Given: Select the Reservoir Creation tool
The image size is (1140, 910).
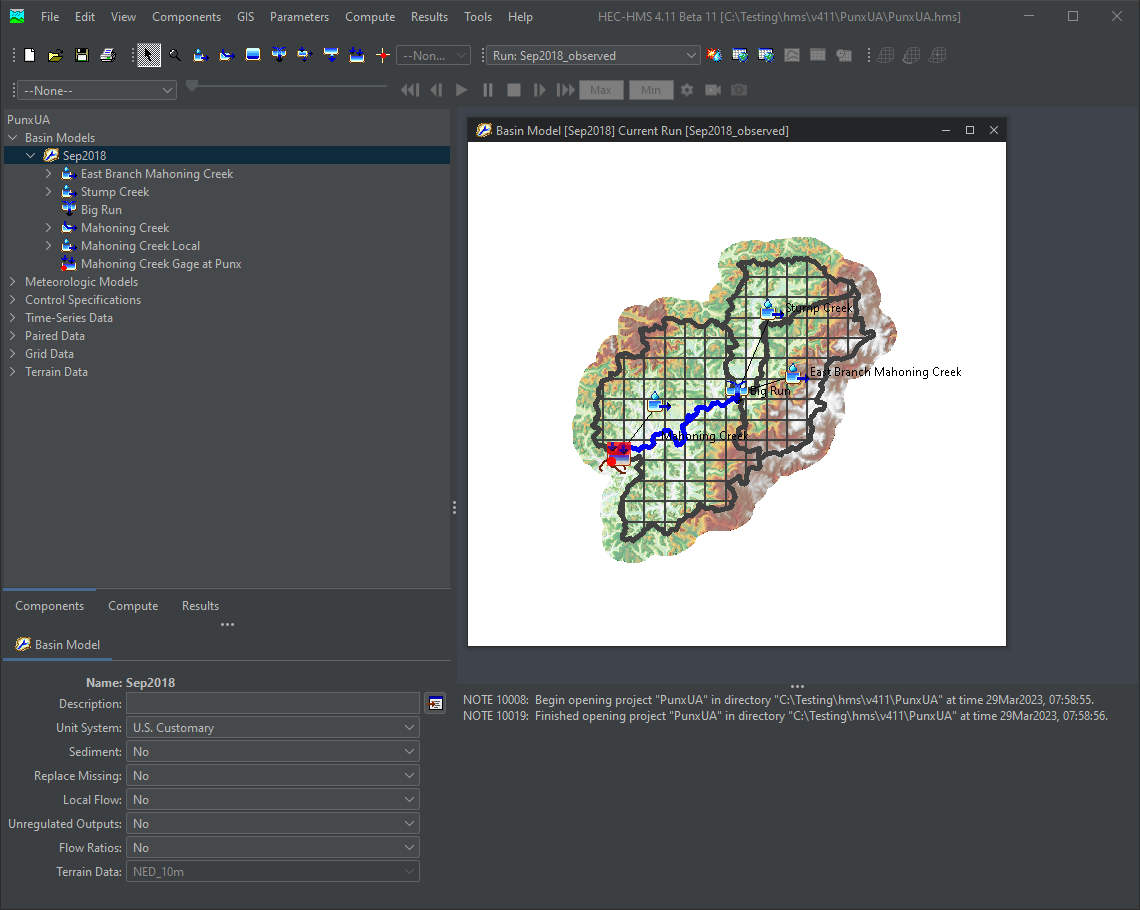Looking at the screenshot, I should point(253,56).
